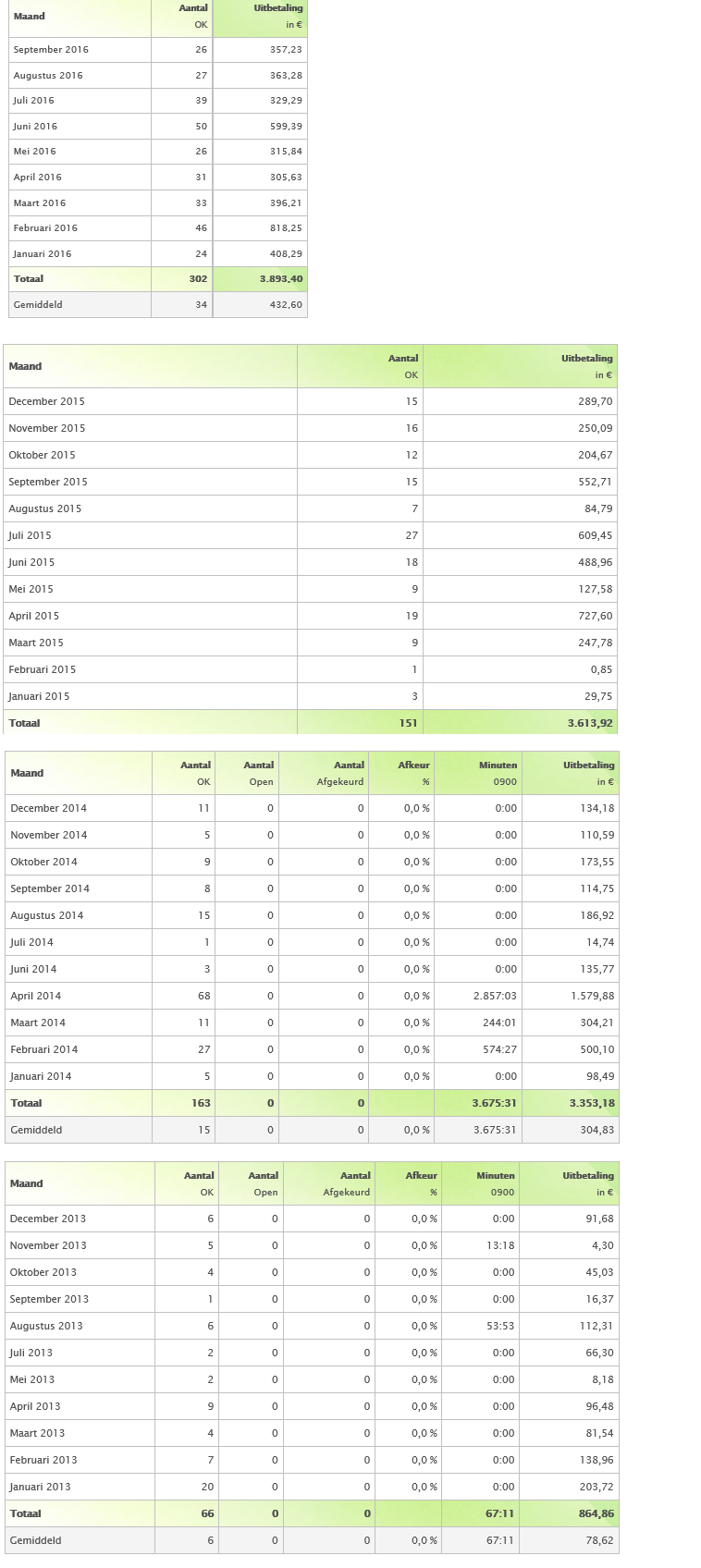The height and width of the screenshot is (1568, 701).
Task: Click the Februari 2016 row label
Action: click(45, 228)
